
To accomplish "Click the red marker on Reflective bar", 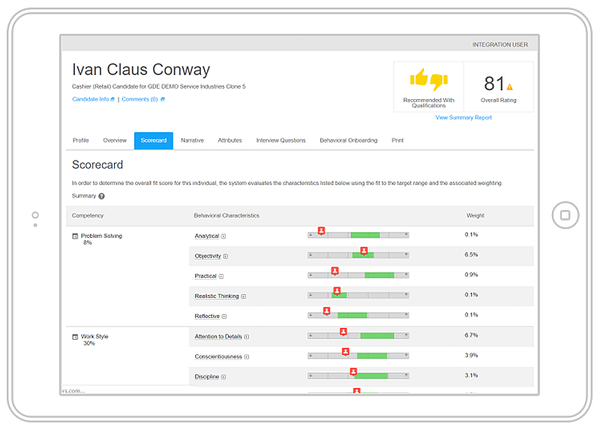I will [x=326, y=311].
